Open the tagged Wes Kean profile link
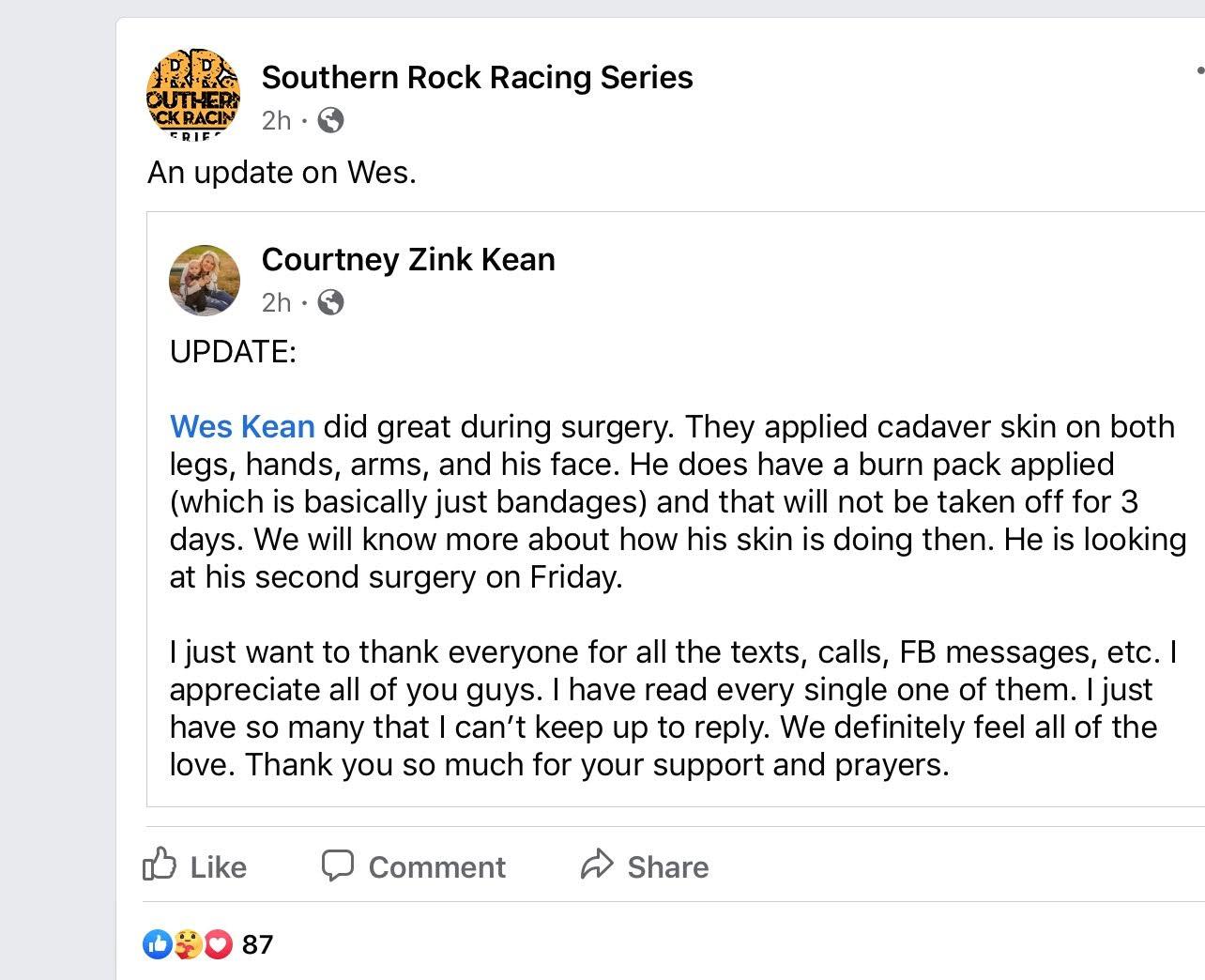This screenshot has height=980, width=1205. point(242,426)
